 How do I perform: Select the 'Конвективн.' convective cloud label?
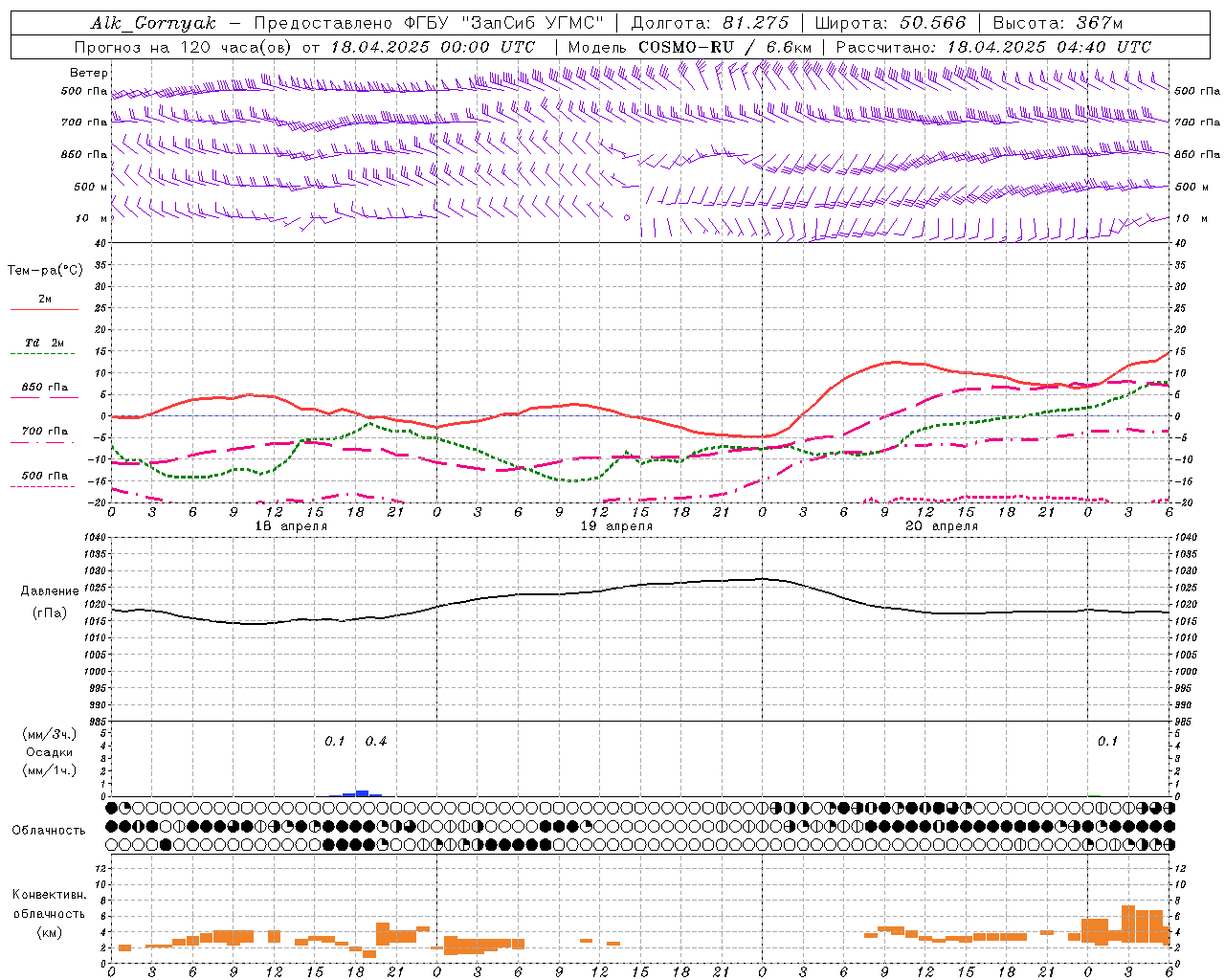tap(50, 895)
